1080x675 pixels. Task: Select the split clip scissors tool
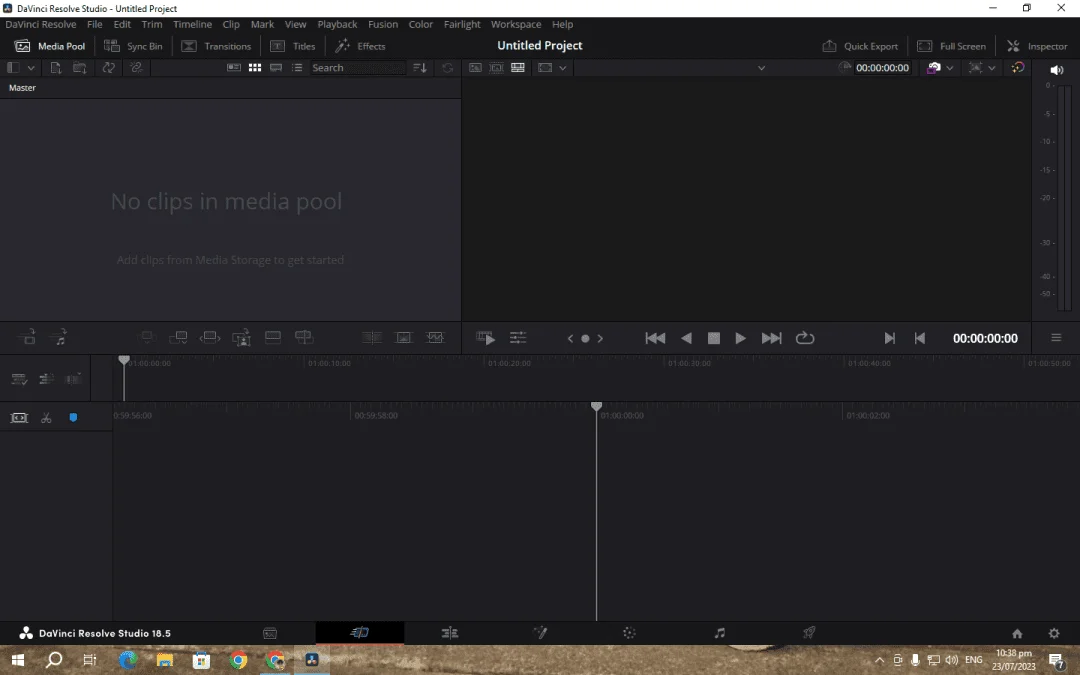[x=46, y=417]
